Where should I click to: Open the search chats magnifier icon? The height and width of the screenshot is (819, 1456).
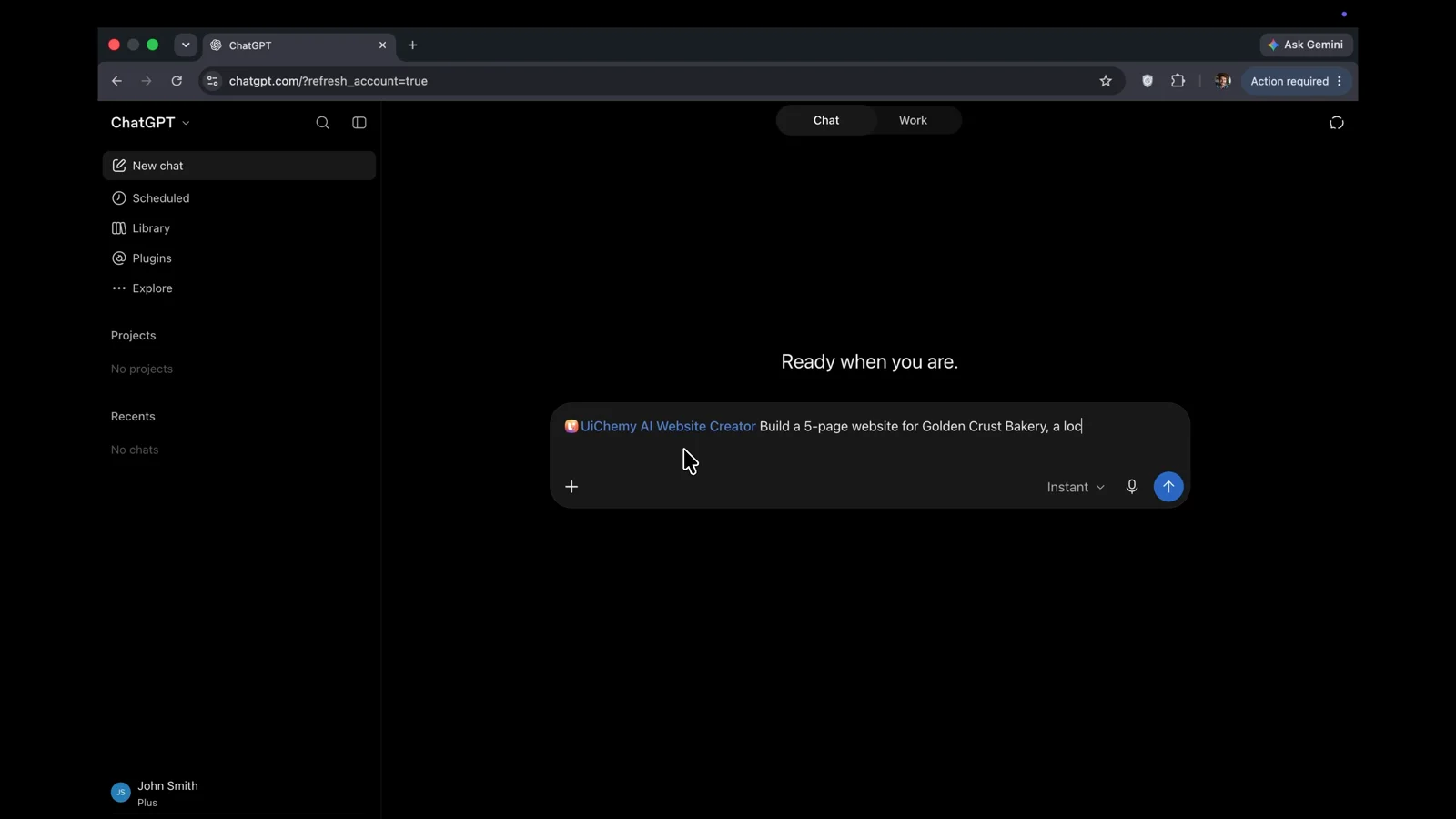point(322,123)
